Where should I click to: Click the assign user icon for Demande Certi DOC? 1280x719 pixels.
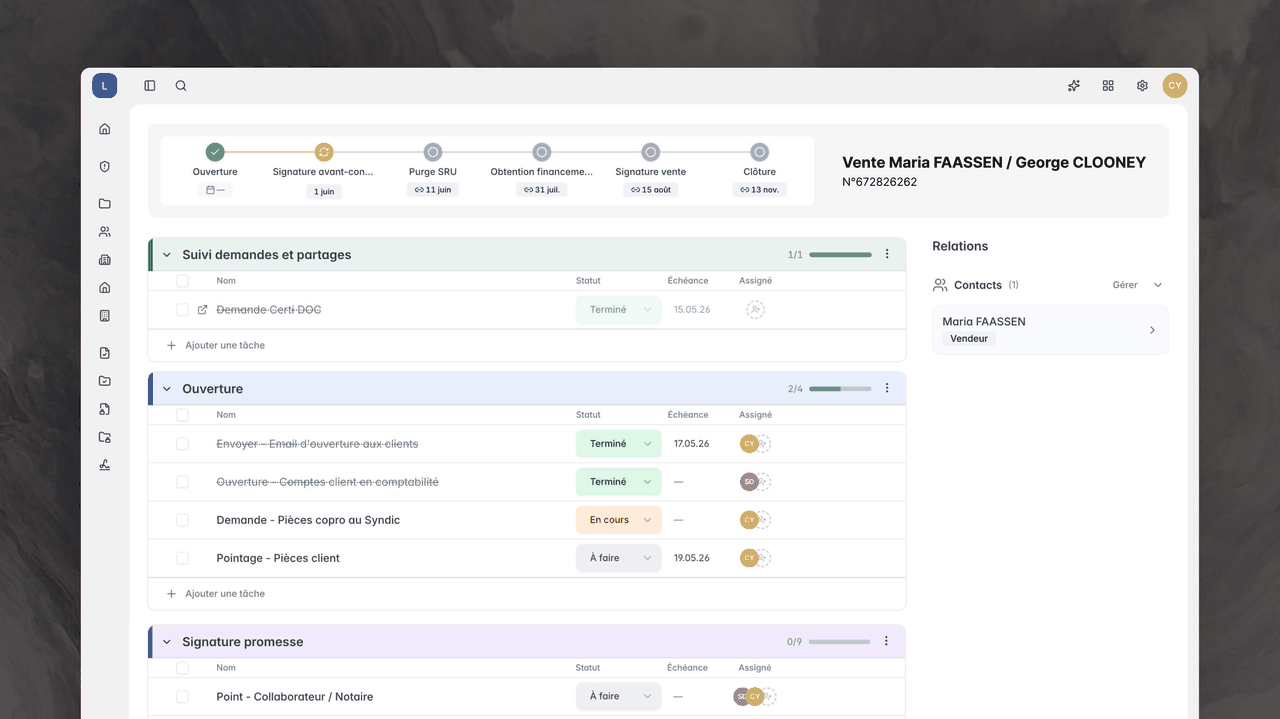click(755, 310)
